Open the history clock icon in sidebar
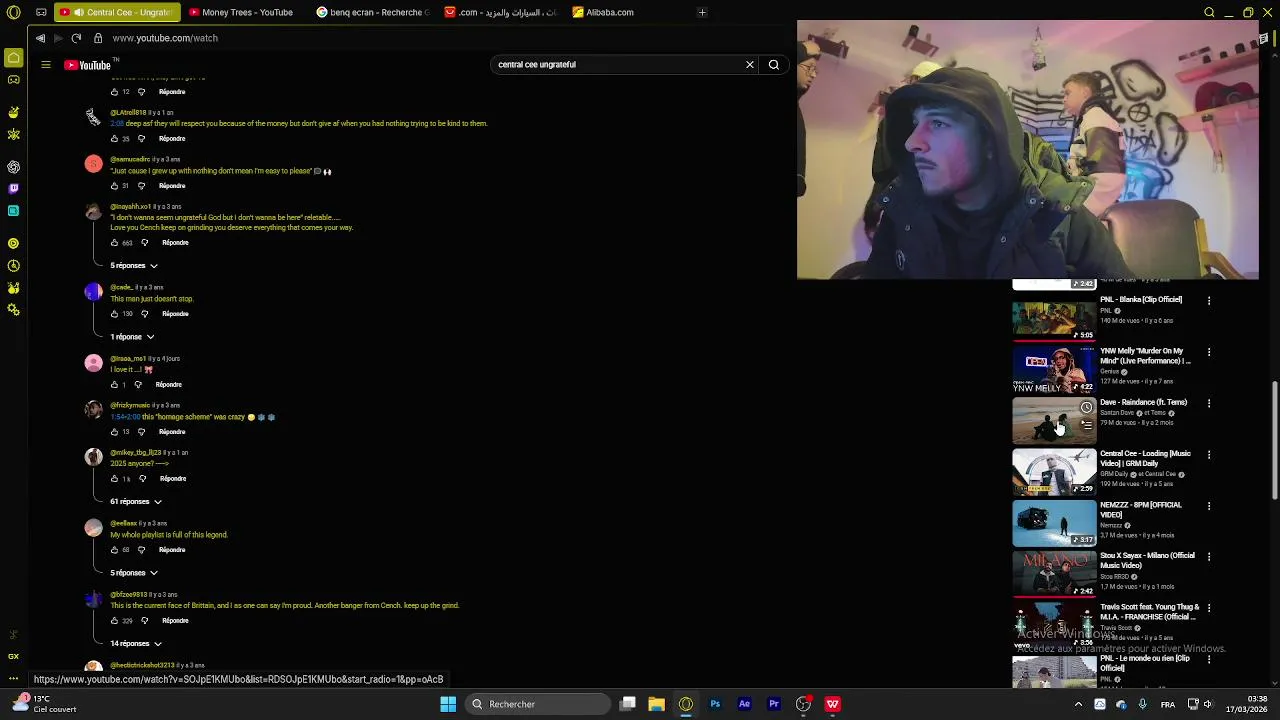The width and height of the screenshot is (1280, 720). click(14, 266)
